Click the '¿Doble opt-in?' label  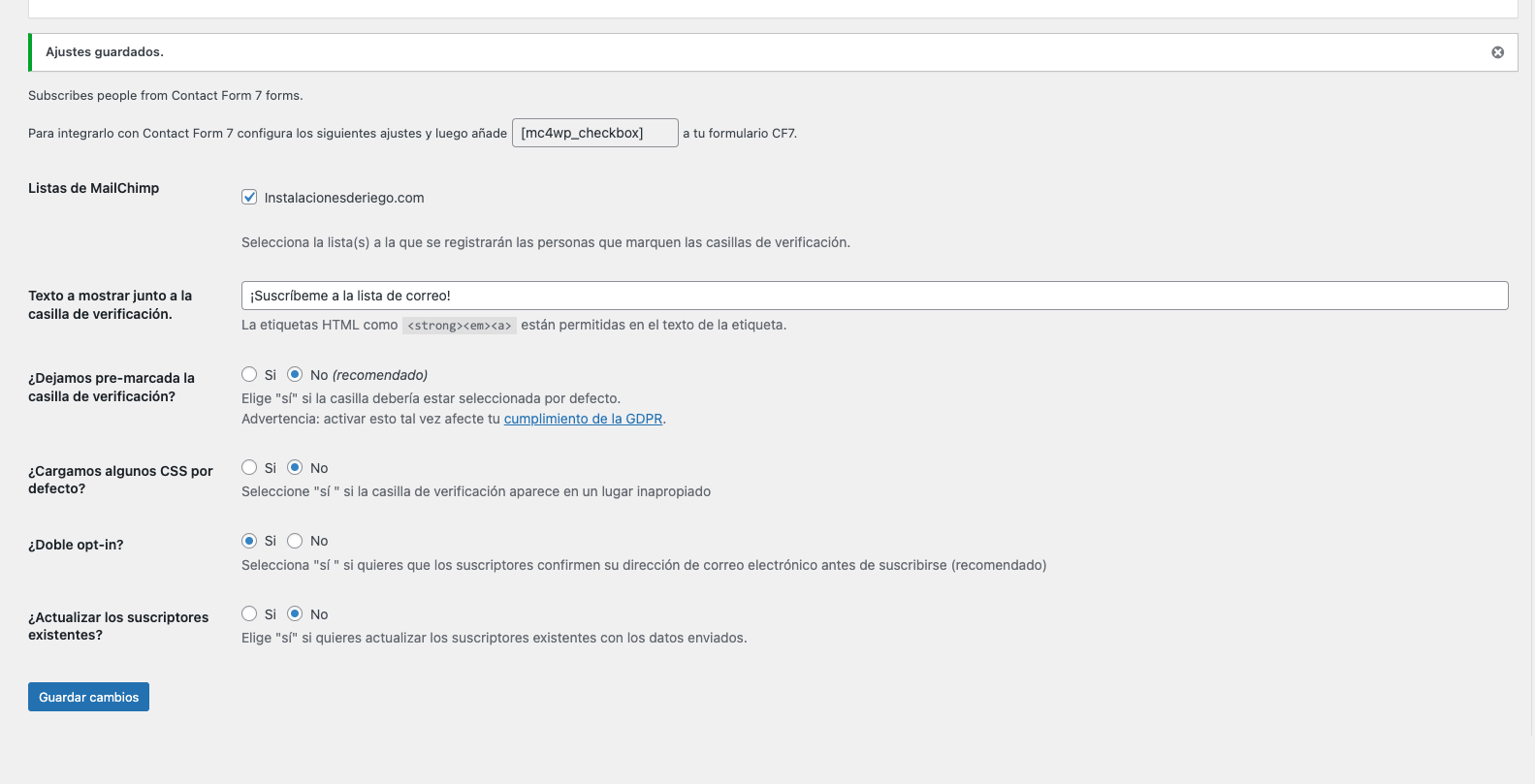point(76,545)
